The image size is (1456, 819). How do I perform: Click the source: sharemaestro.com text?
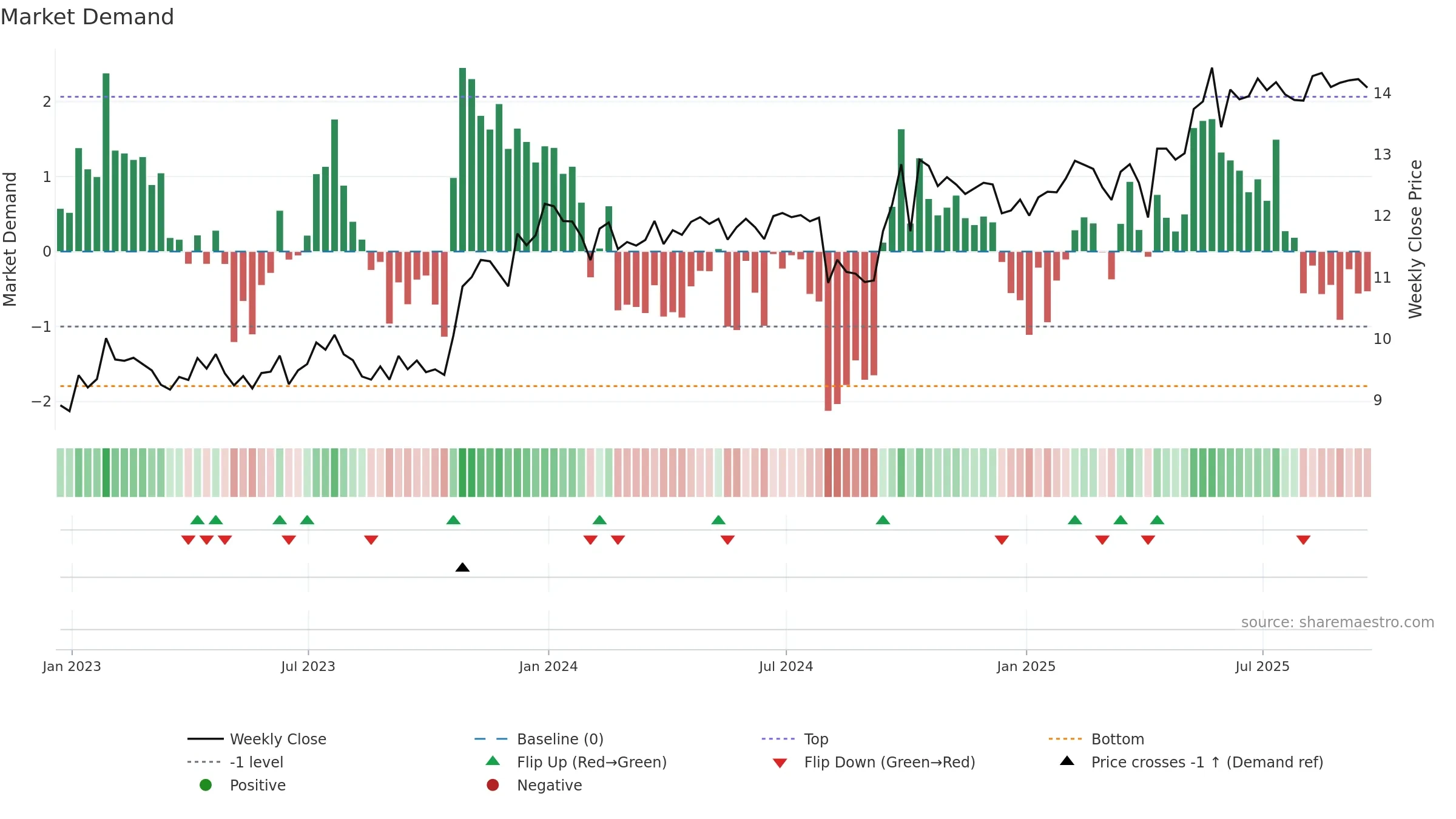pos(1338,622)
